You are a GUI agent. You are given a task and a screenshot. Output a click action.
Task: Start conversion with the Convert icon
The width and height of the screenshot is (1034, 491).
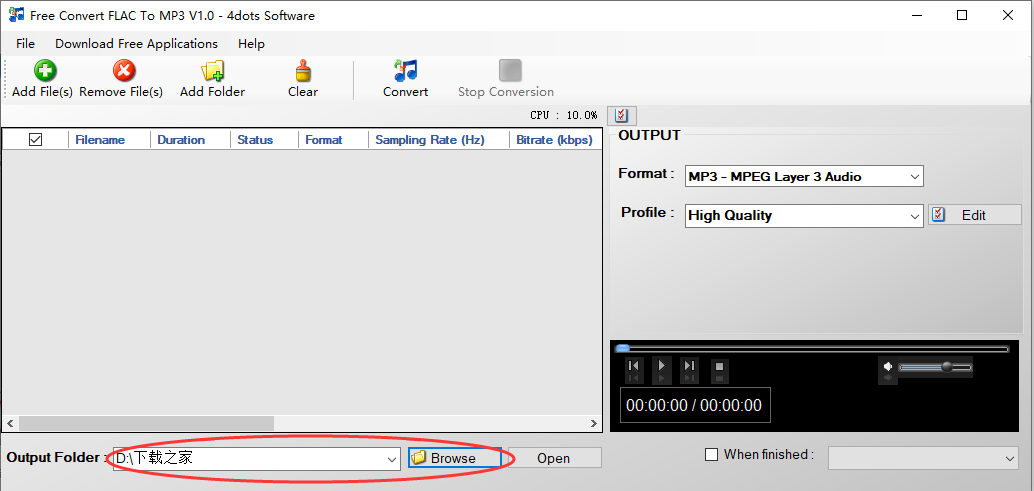click(406, 70)
